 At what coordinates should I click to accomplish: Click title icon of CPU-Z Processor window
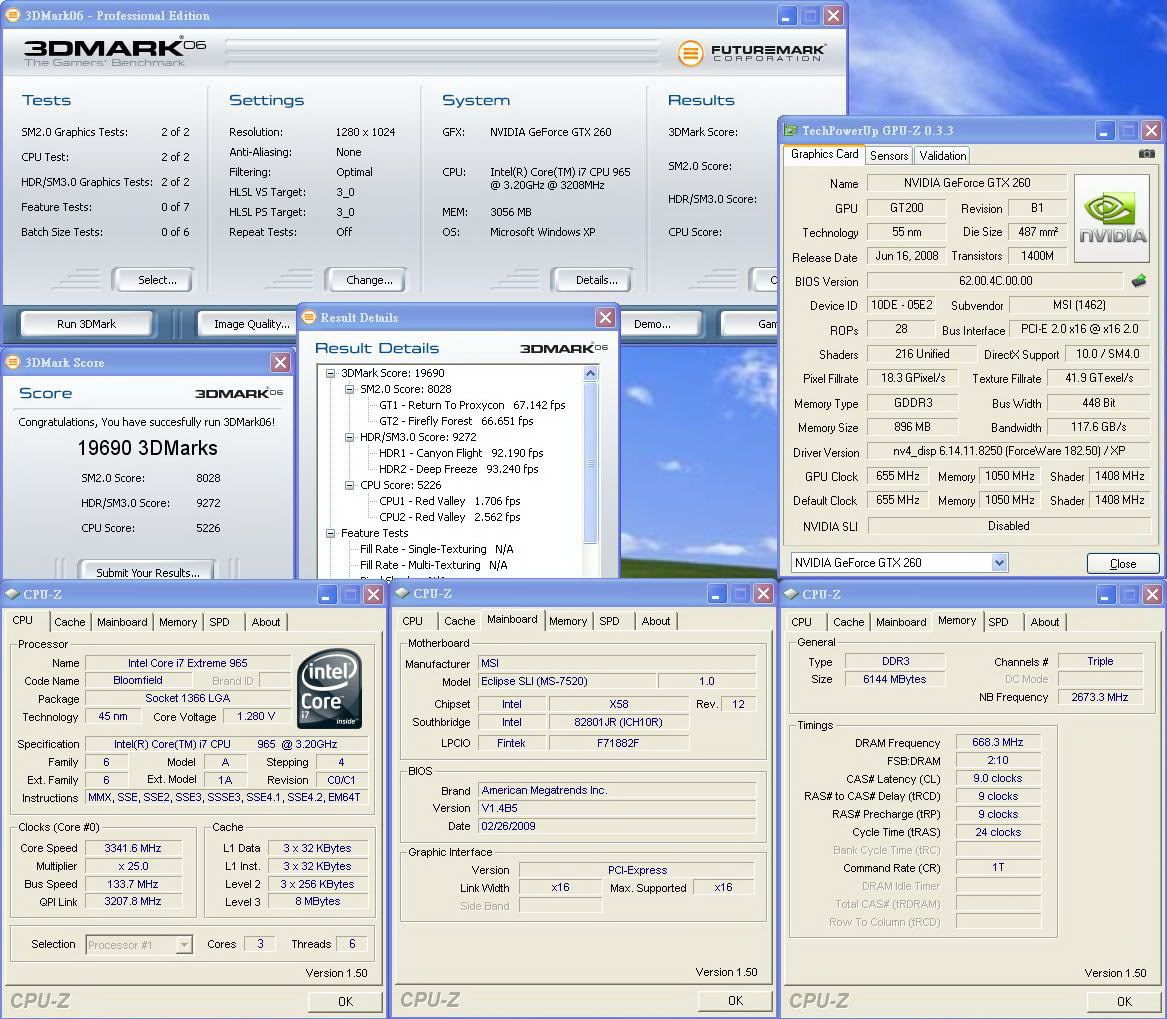point(13,594)
